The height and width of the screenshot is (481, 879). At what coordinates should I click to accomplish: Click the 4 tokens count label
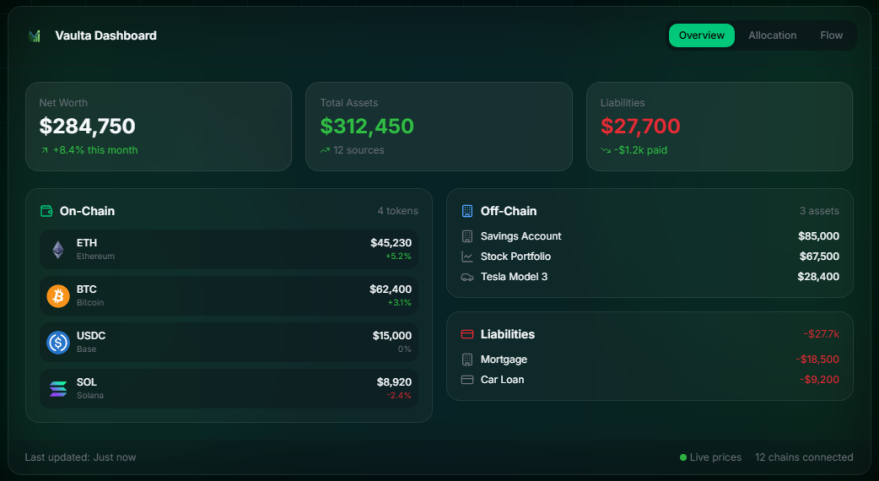click(x=397, y=211)
